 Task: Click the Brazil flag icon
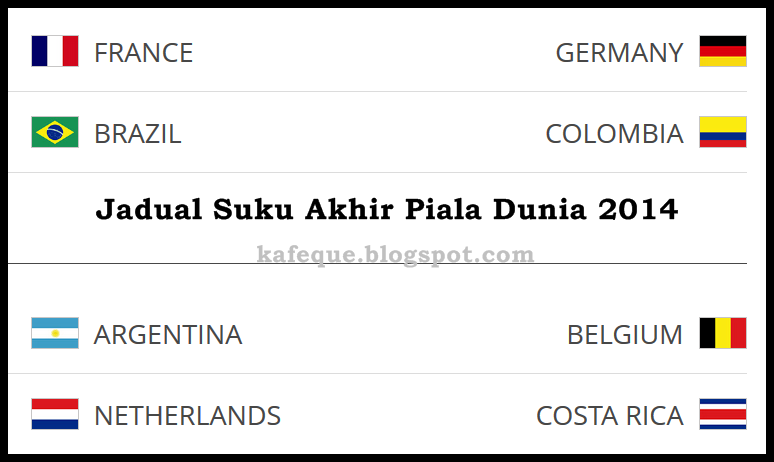click(x=55, y=132)
